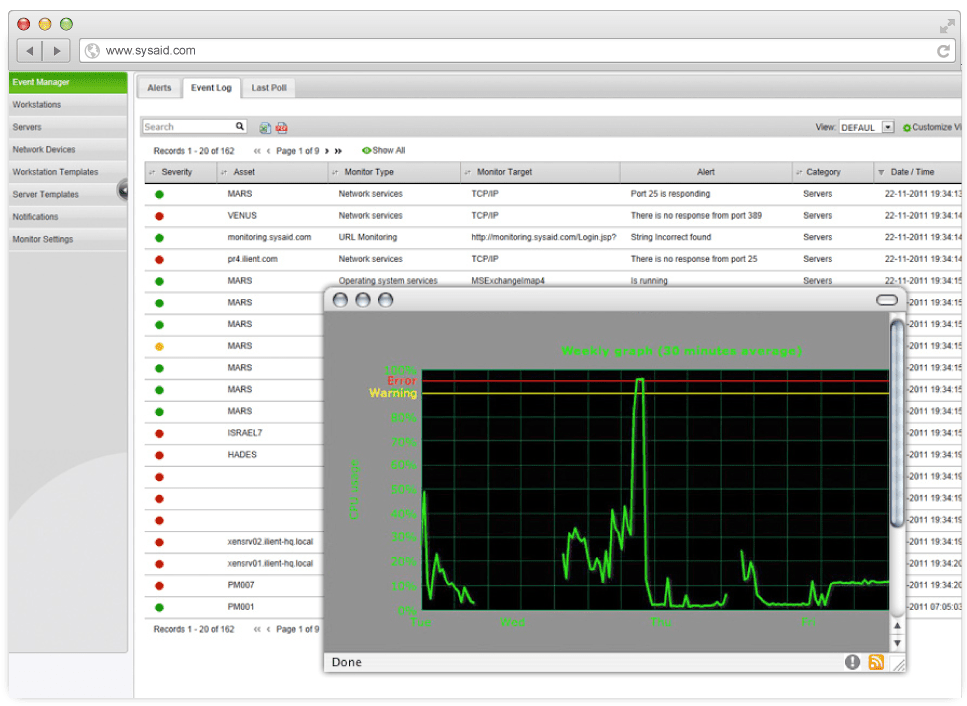Open Notifications in the sidebar
The width and height of the screenshot is (967, 706).
tap(68, 217)
